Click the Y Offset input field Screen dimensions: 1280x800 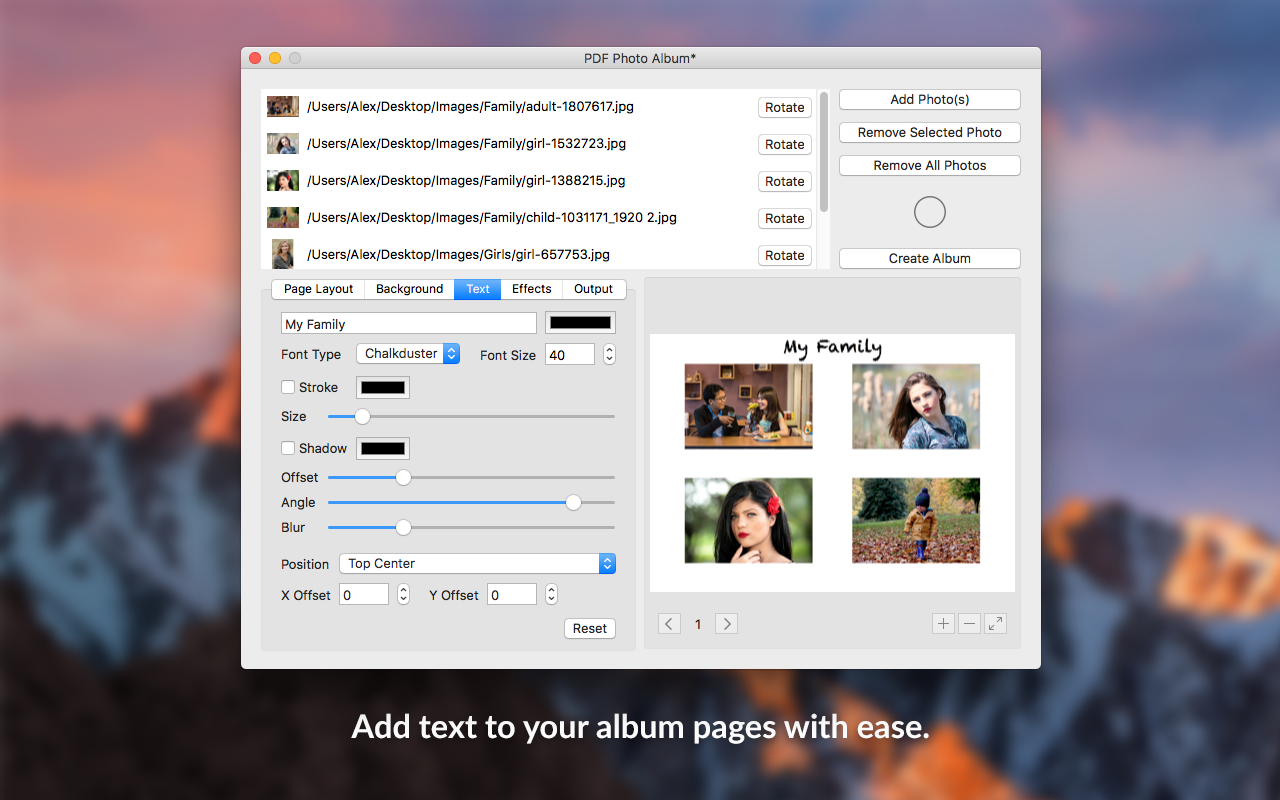tap(512, 595)
